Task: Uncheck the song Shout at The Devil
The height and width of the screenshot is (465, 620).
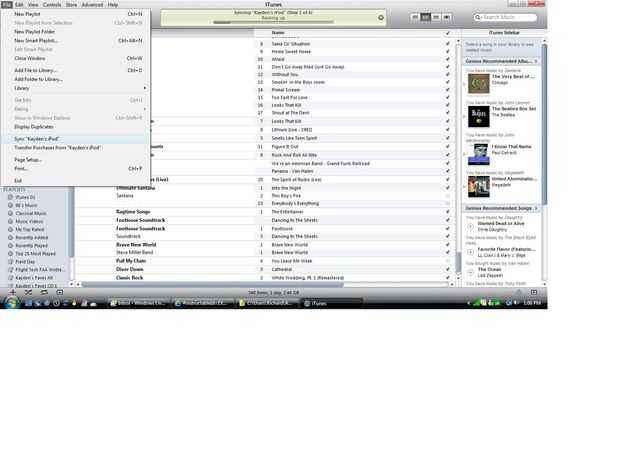Action: point(448,113)
